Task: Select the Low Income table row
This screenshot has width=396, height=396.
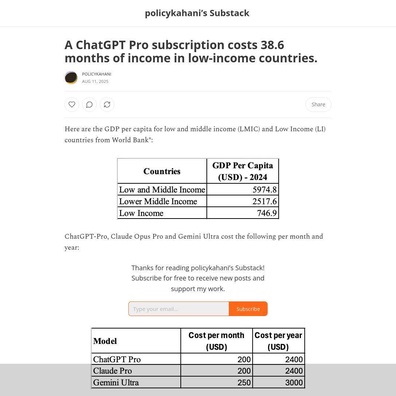Action: (x=198, y=213)
